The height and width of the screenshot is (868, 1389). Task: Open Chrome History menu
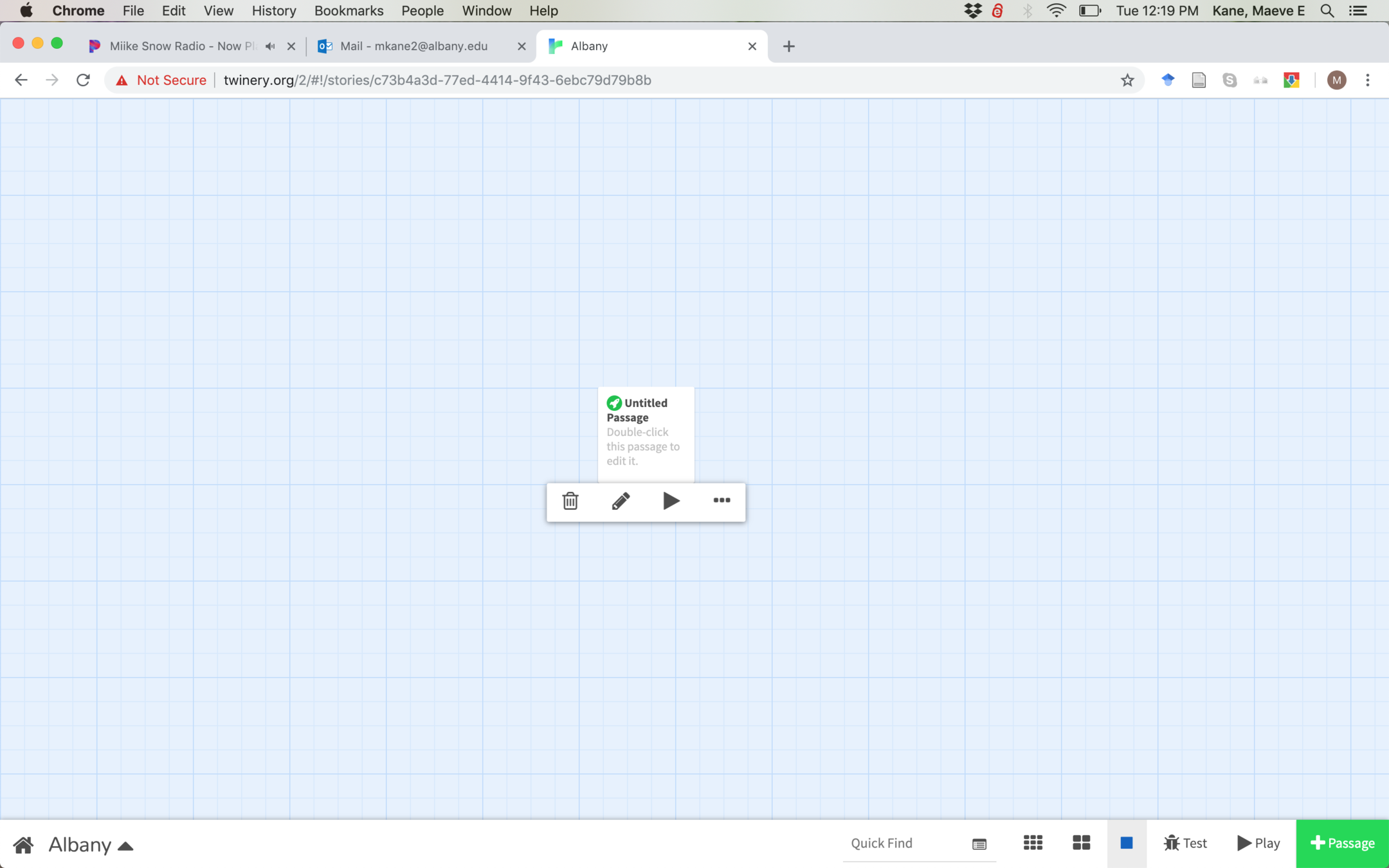tap(273, 11)
